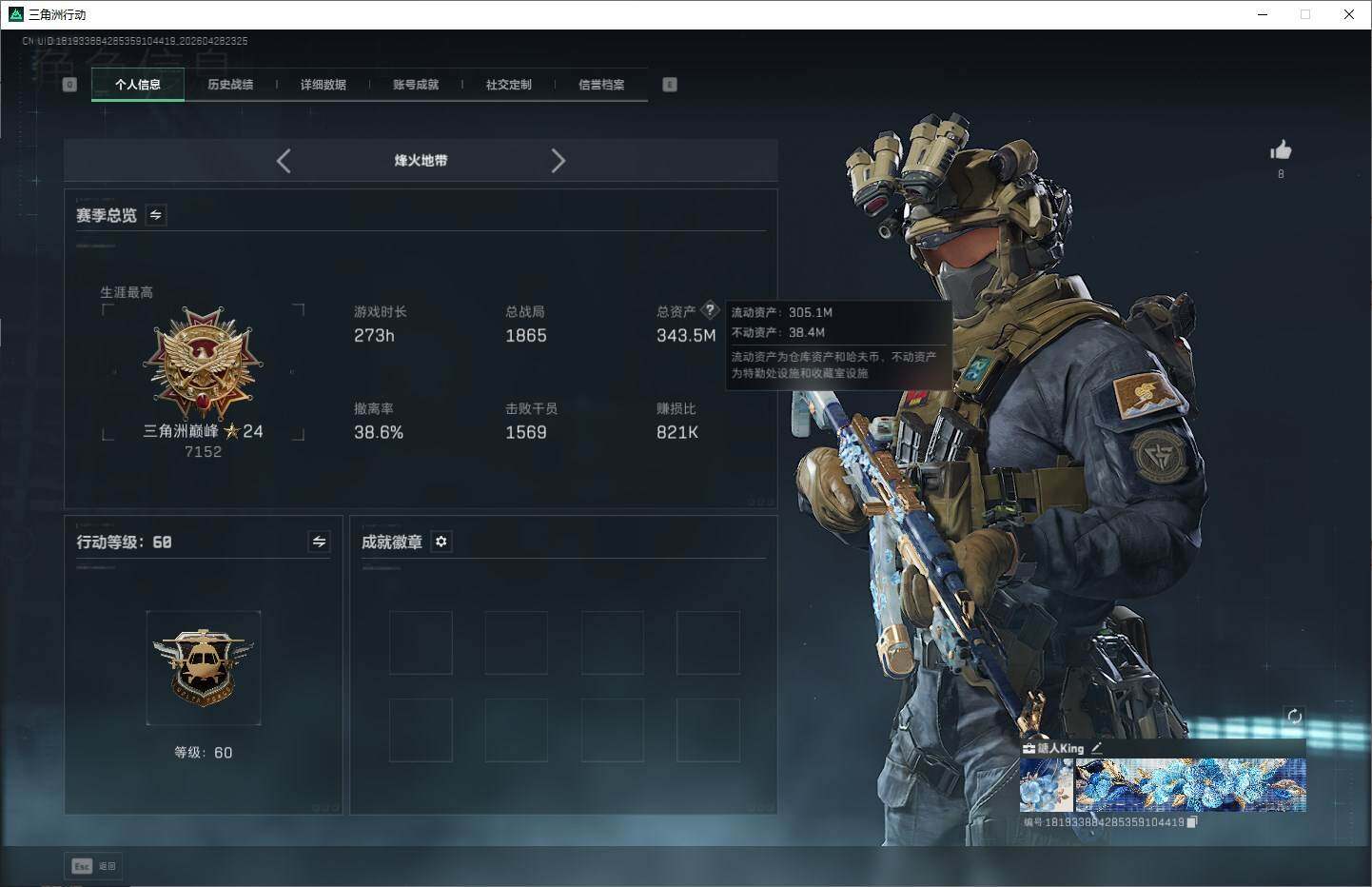Toggle the 赛季总览 swap view button
Image resolution: width=1372 pixels, height=887 pixels.
pyautogui.click(x=156, y=215)
